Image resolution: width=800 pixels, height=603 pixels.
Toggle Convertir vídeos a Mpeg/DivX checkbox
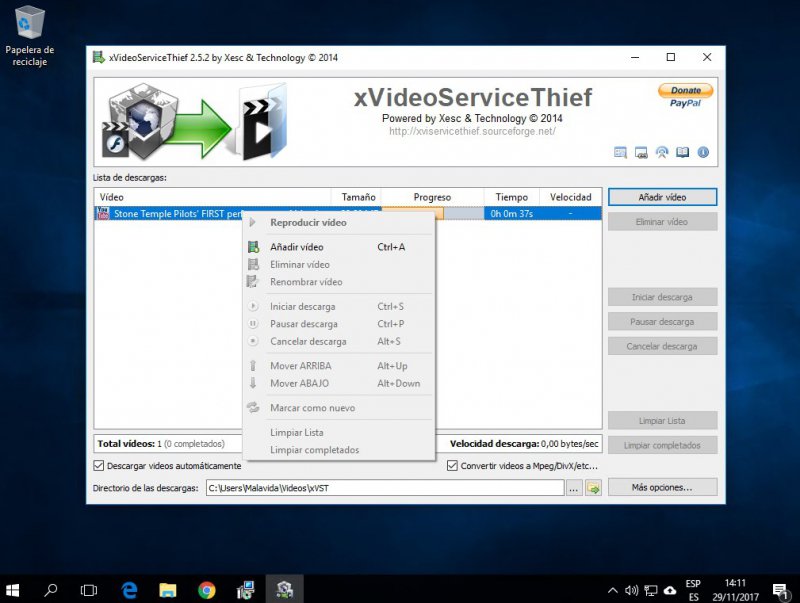pos(453,466)
